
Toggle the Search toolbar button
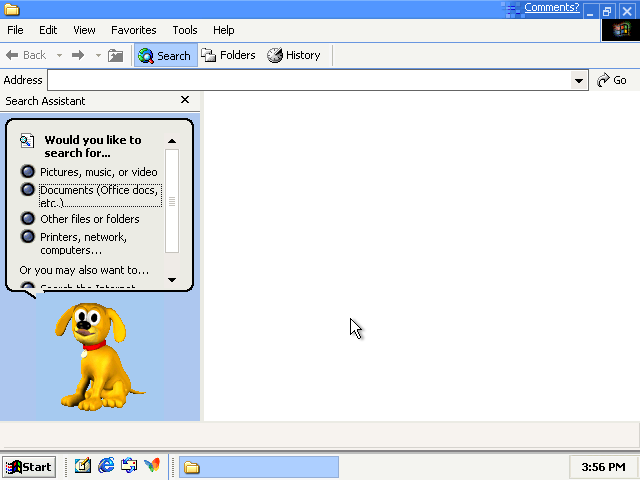(165, 55)
